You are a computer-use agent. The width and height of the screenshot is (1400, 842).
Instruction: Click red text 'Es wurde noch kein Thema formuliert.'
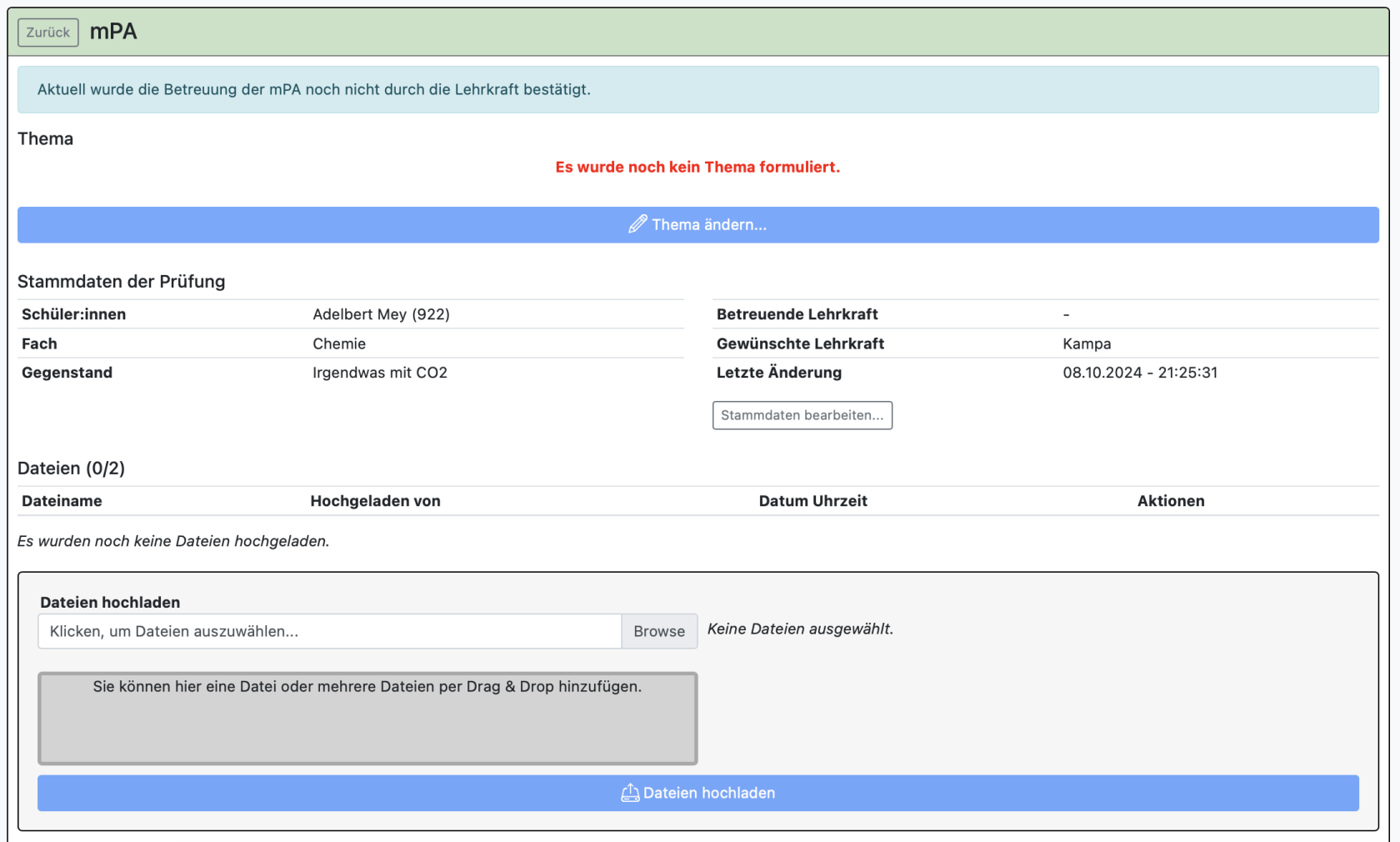(697, 167)
